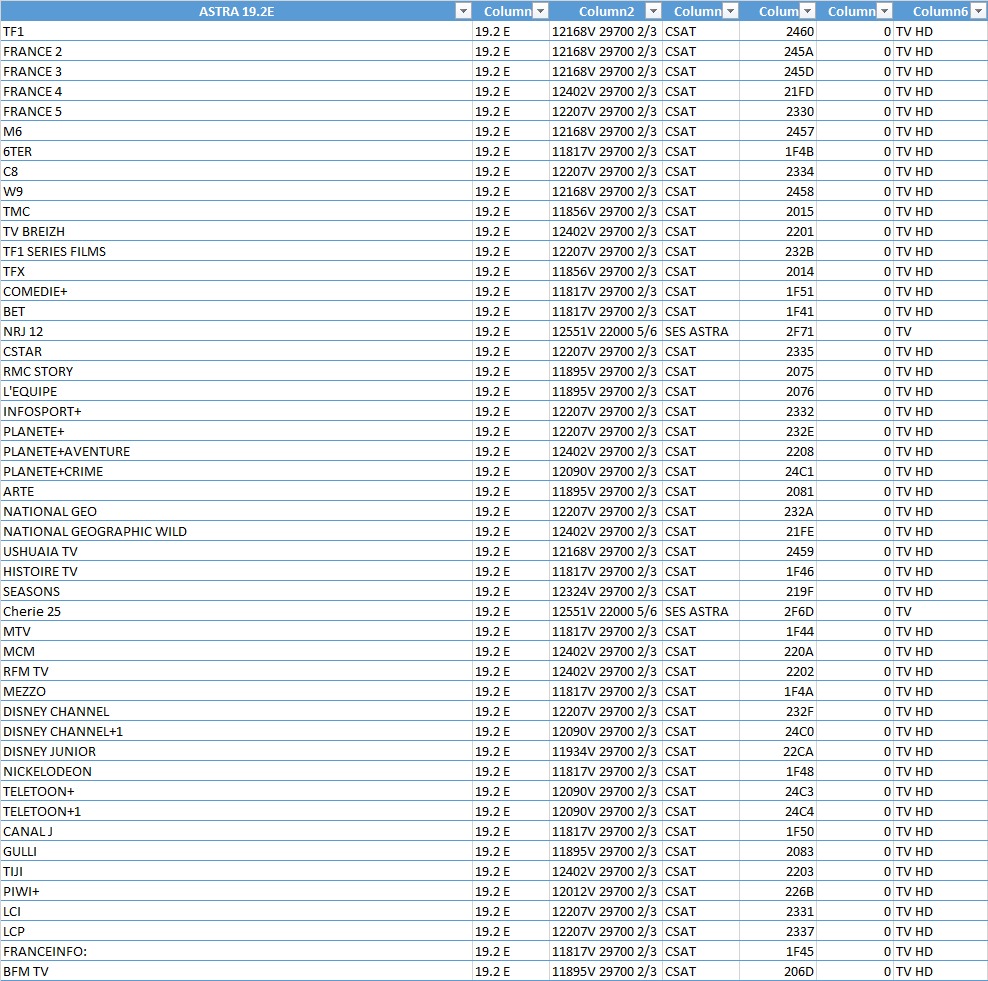Open the Column6 filter dropdown
988x981 pixels.
coord(980,11)
